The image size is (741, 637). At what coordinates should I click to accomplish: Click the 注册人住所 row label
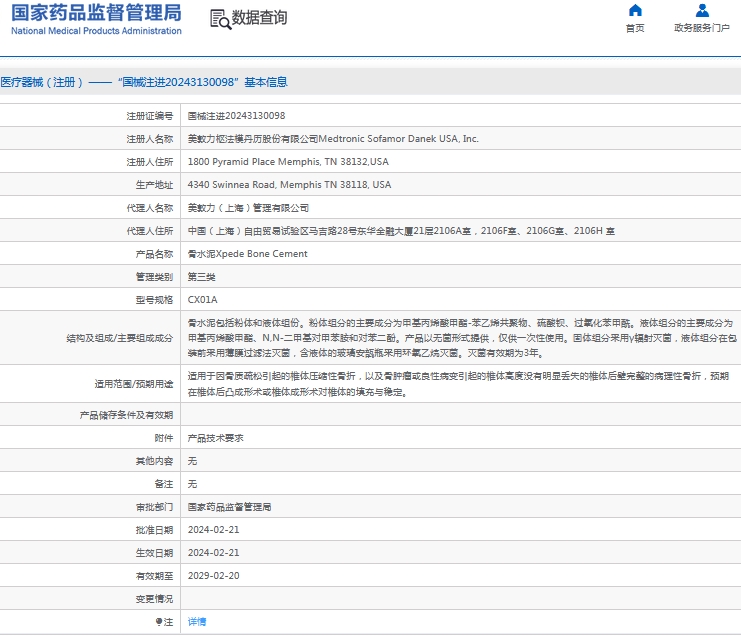pyautogui.click(x=149, y=162)
